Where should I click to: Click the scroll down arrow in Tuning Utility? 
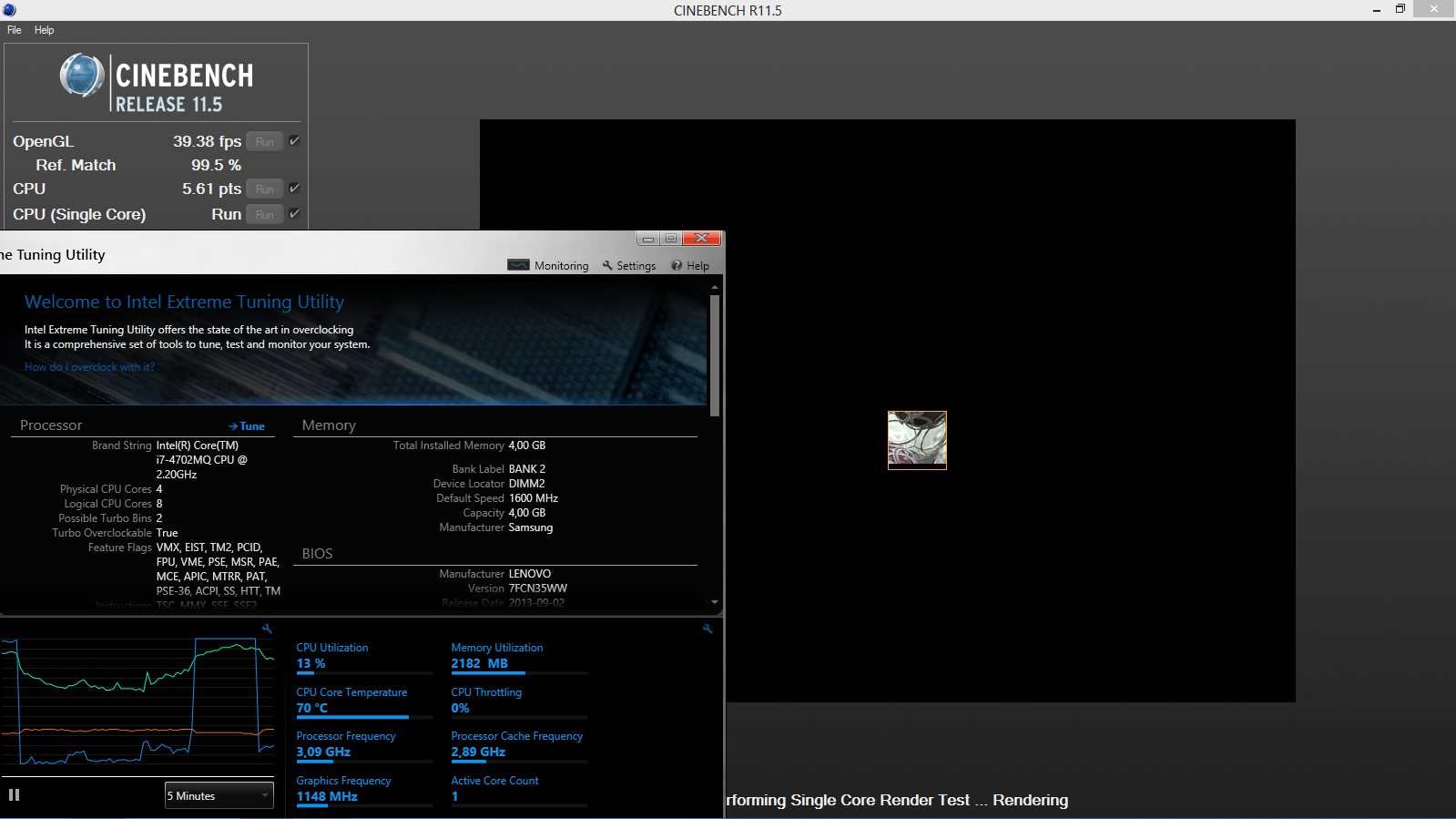pyautogui.click(x=715, y=602)
